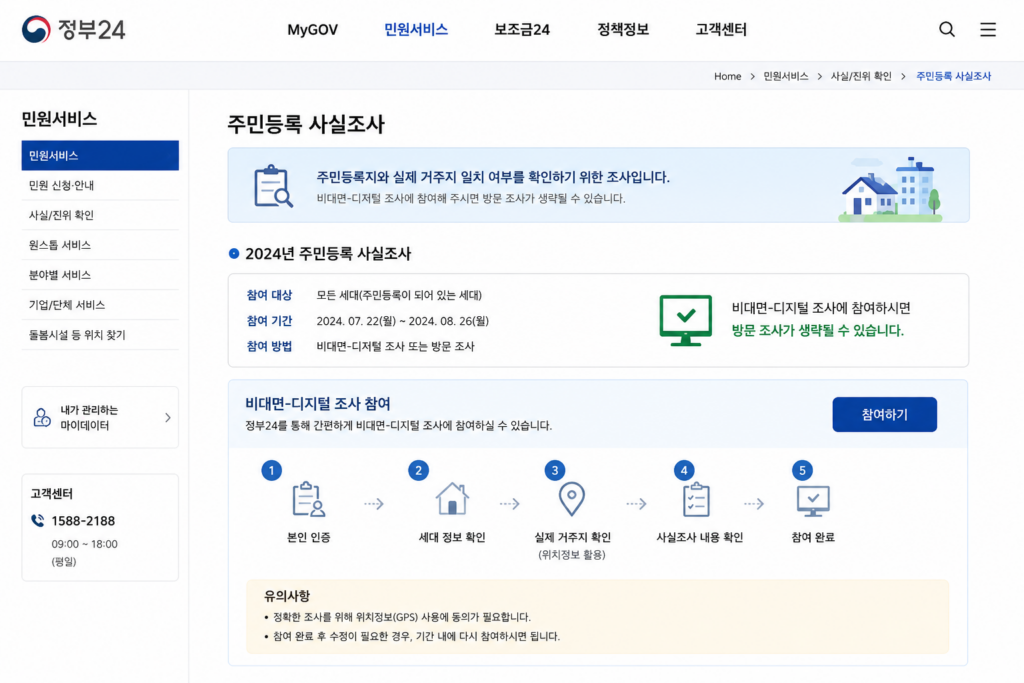Click the clipboard search banner icon
This screenshot has width=1024, height=683.
273,186
